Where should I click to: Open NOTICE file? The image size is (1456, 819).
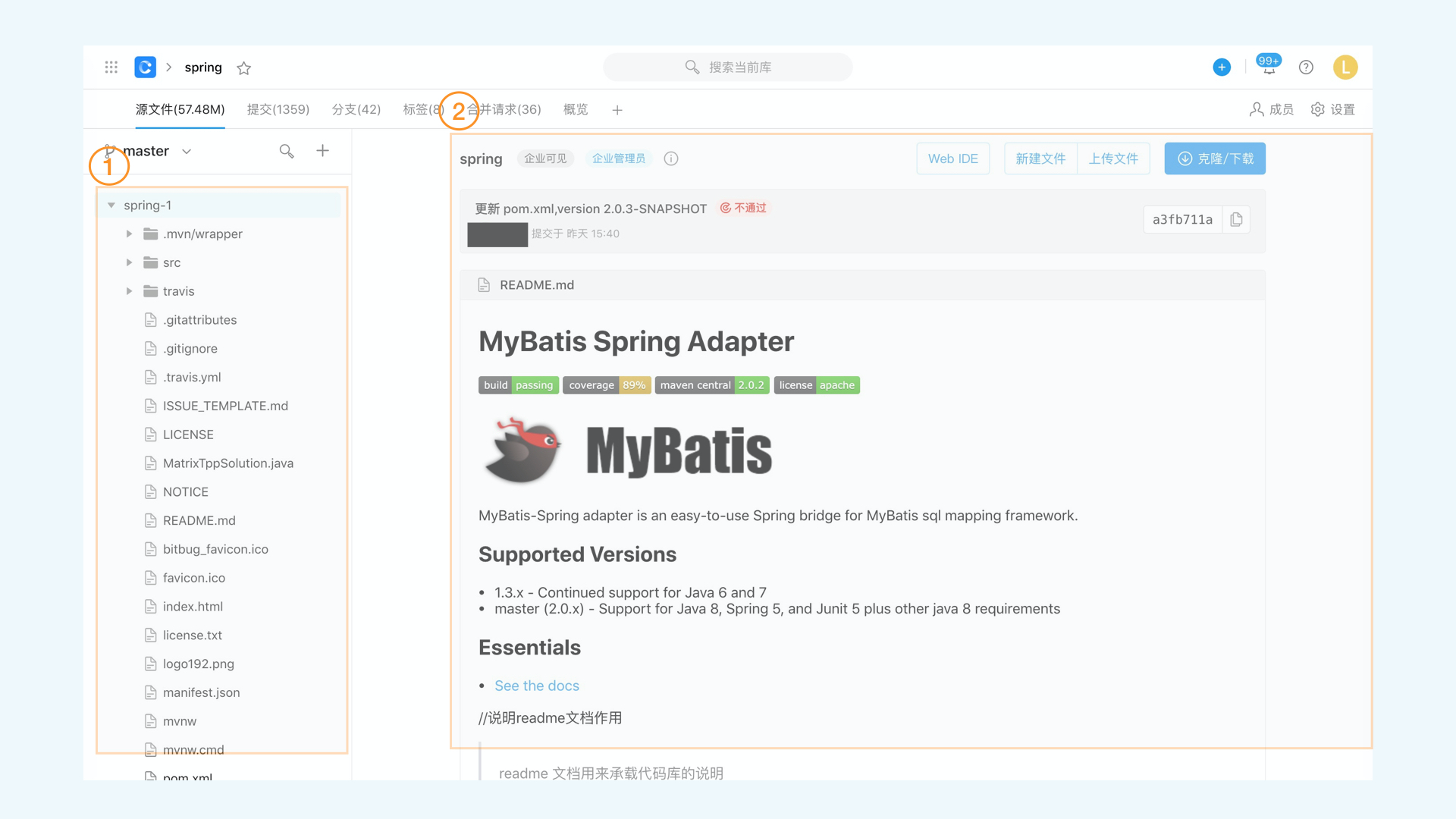pyautogui.click(x=185, y=492)
